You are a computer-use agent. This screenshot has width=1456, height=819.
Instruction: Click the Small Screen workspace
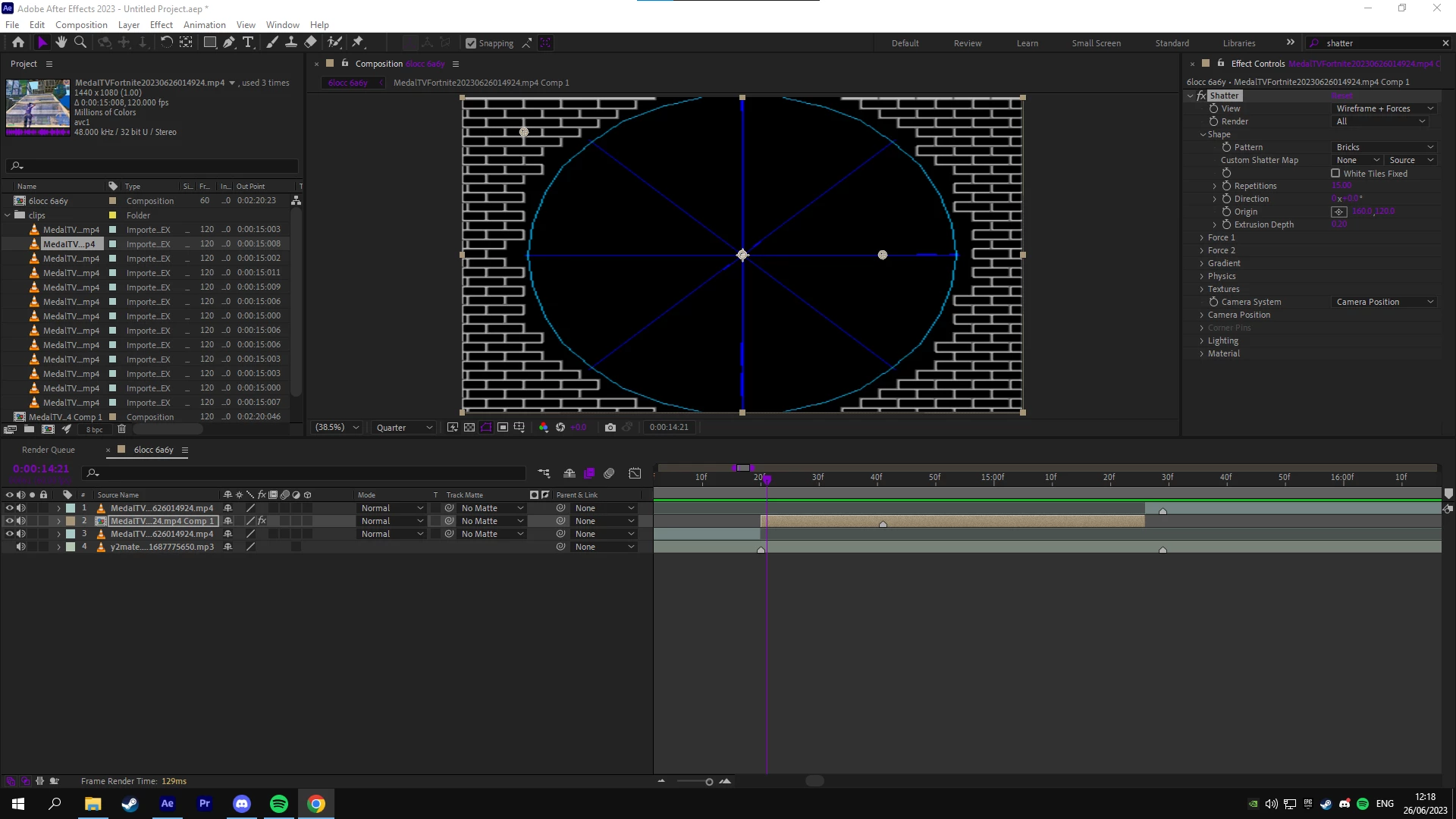[x=1096, y=43]
